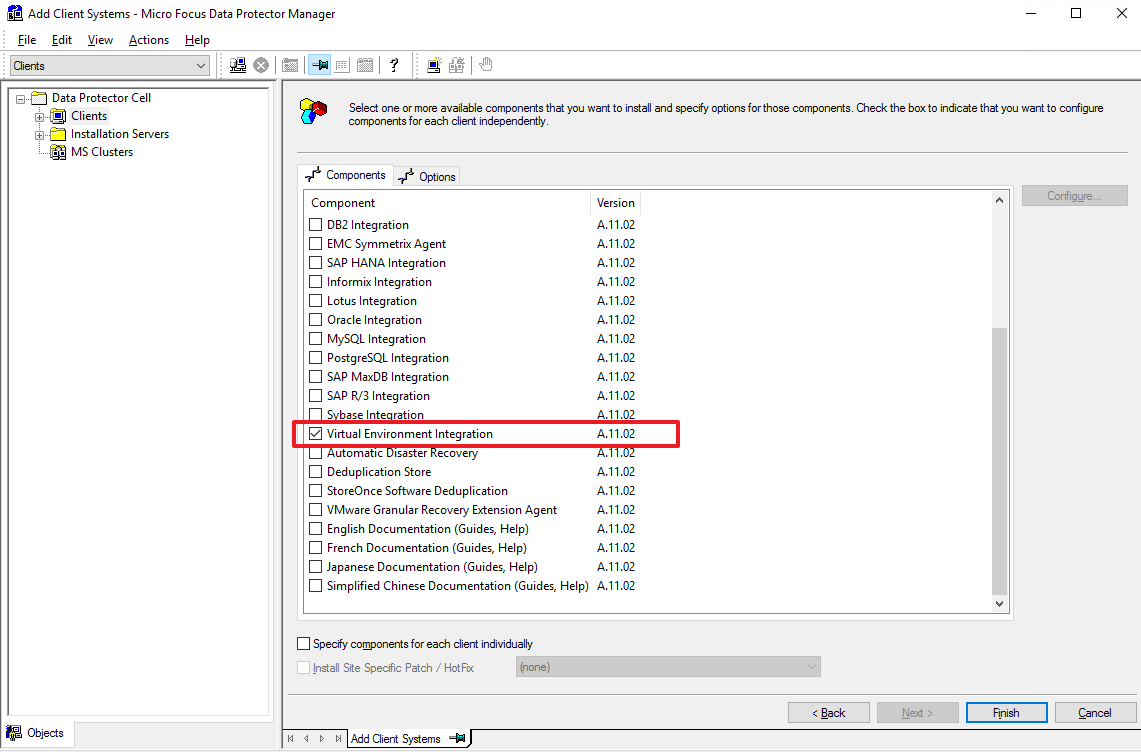Screen dimensions: 1141x752
Task: Select Oracle Integration checkbox
Action: [315, 320]
